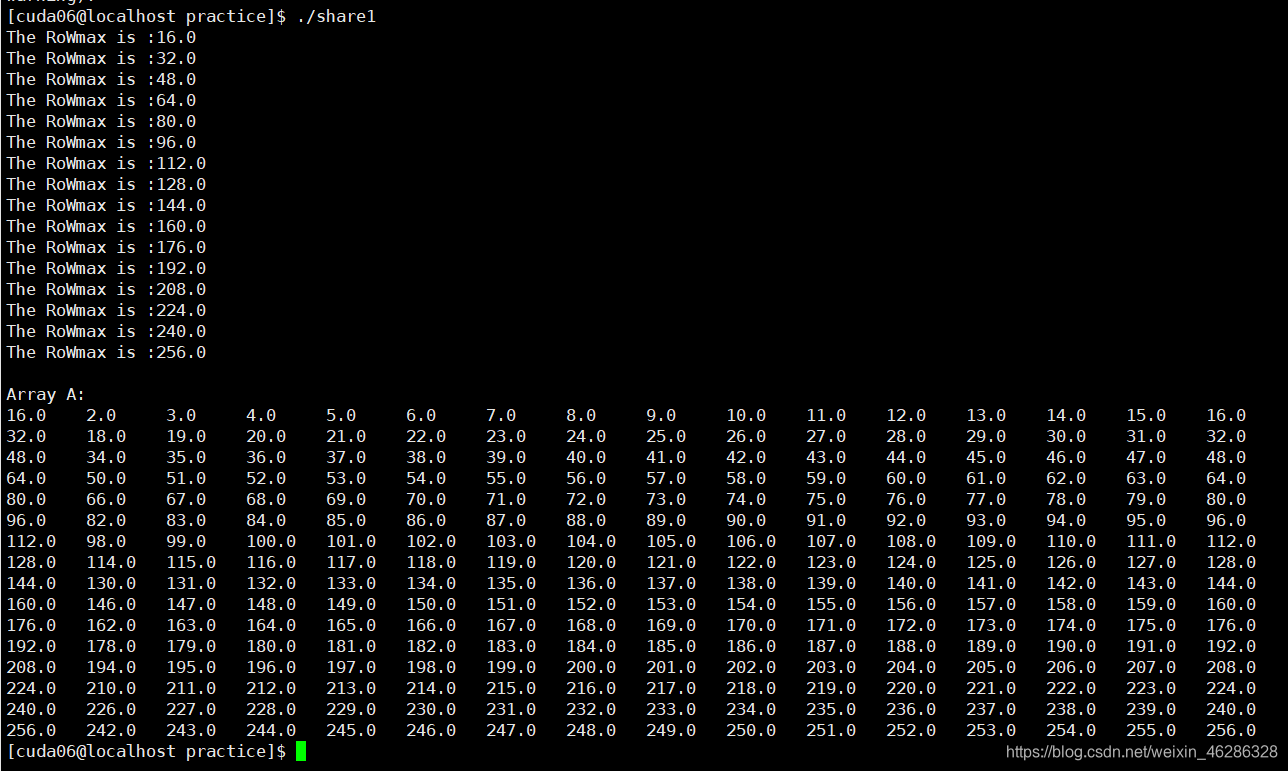
Task: Click array value '58.0'
Action: pyautogui.click(x=746, y=479)
